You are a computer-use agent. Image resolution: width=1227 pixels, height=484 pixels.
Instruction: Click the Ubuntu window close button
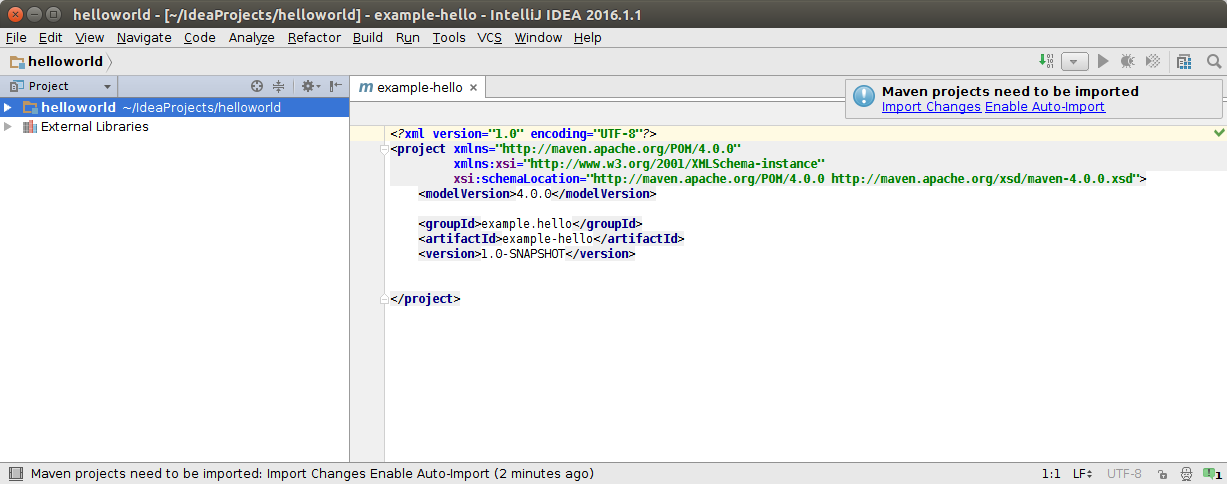coord(13,13)
